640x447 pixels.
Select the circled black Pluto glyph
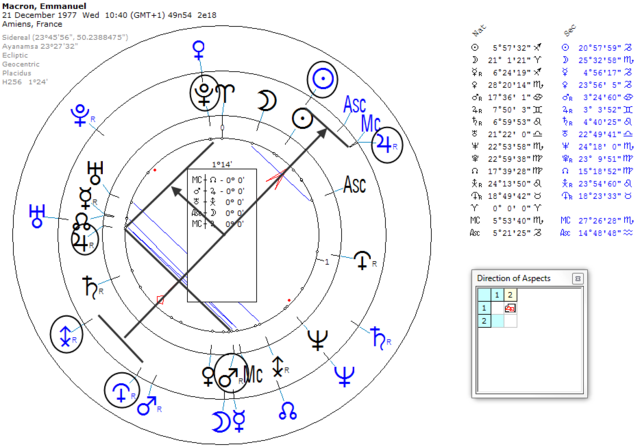coord(204,93)
